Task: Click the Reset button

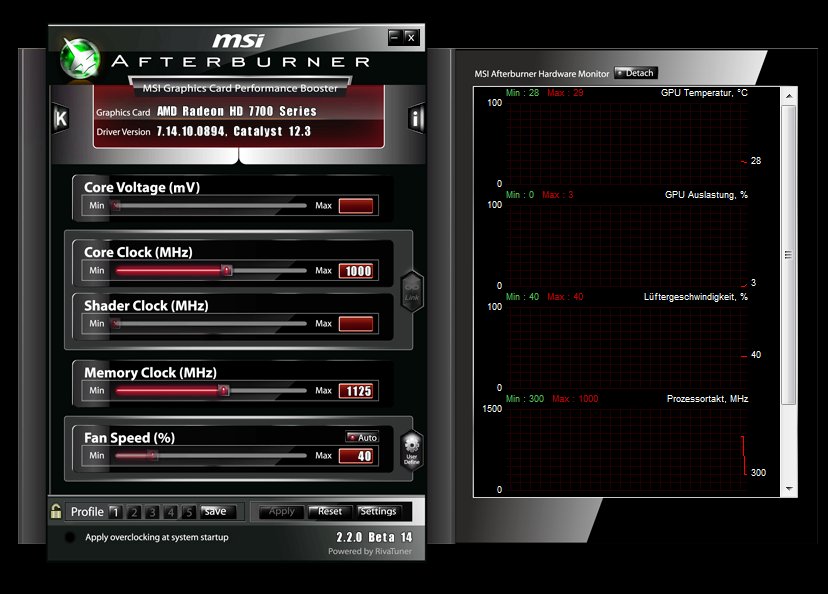Action: coord(330,512)
